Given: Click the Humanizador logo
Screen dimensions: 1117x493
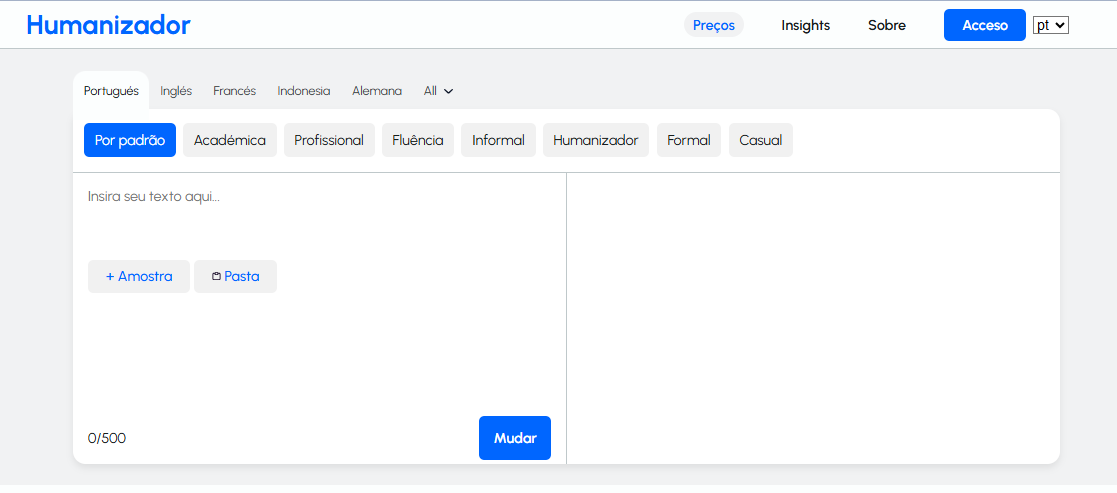Looking at the screenshot, I should click(x=108, y=25).
